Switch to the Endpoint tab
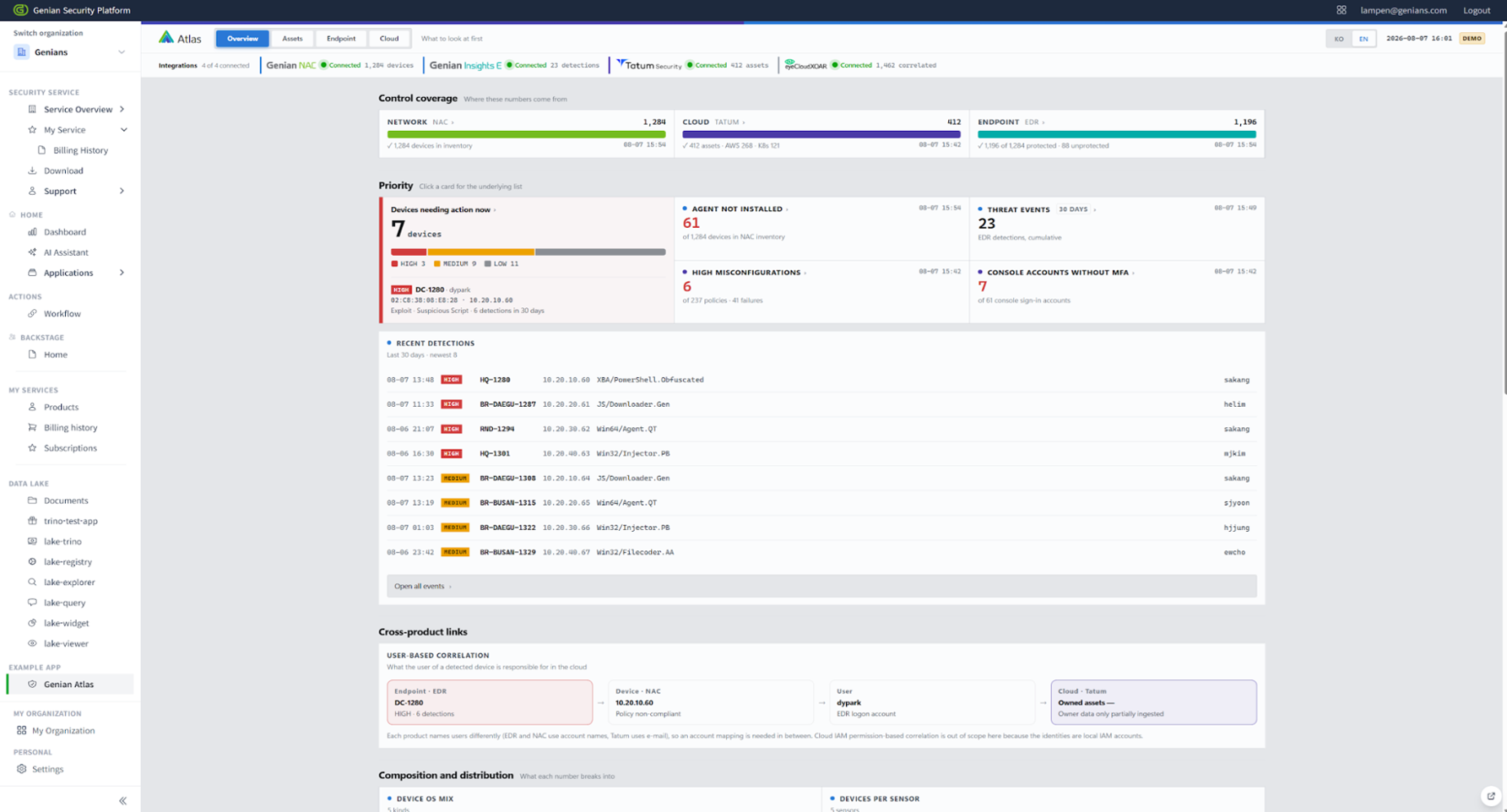The height and width of the screenshot is (812, 1507). [341, 39]
